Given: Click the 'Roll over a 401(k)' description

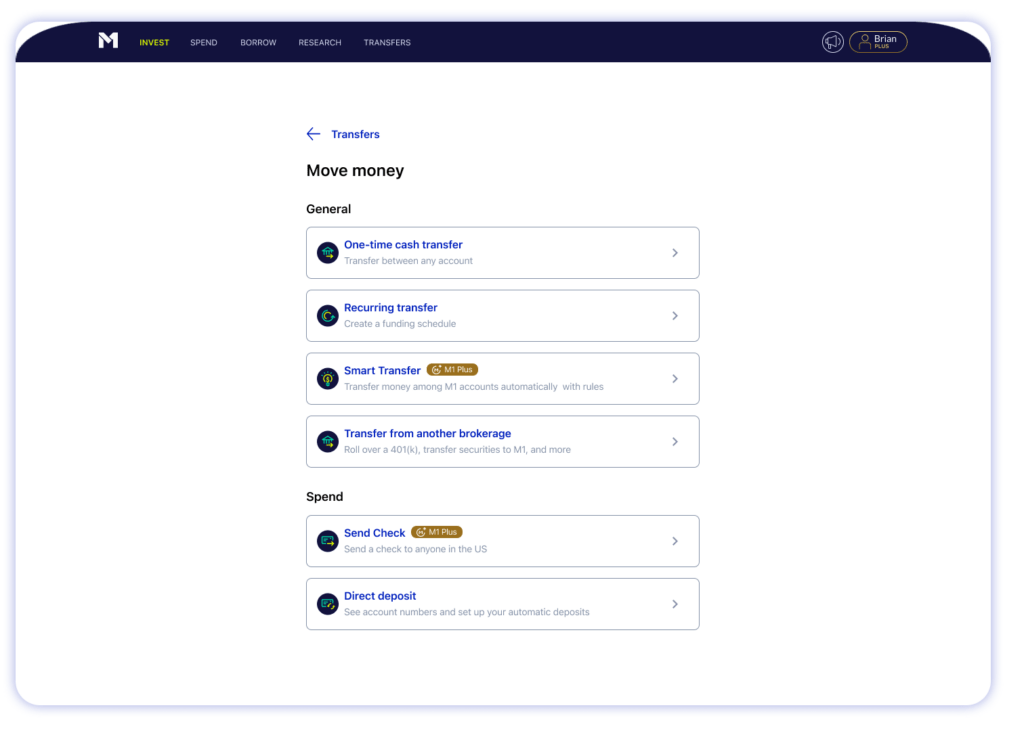Looking at the screenshot, I should pyautogui.click(x=457, y=449).
